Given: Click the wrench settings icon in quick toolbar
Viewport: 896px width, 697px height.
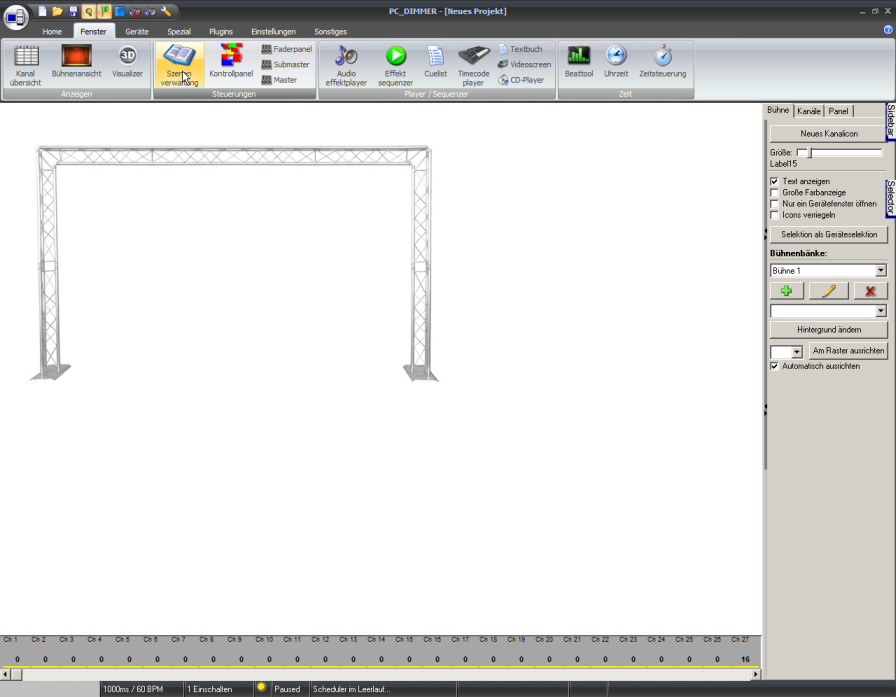Looking at the screenshot, I should [166, 11].
